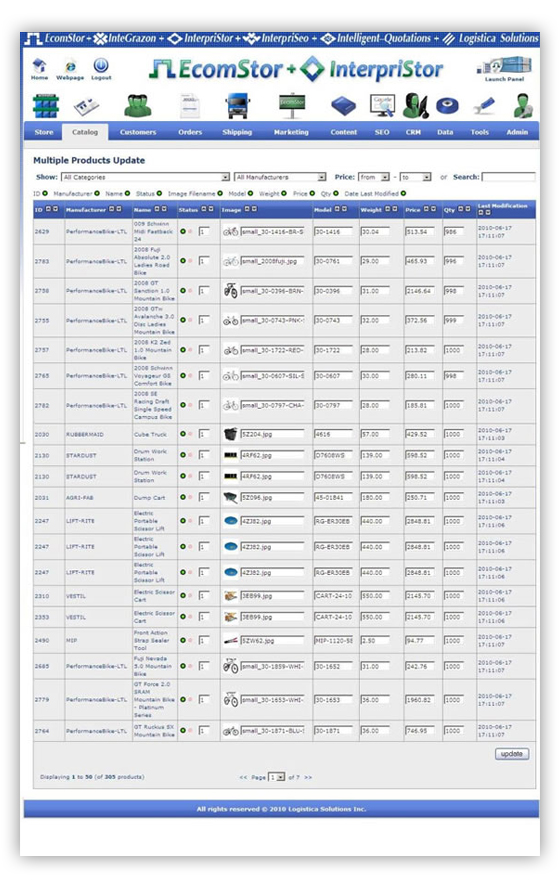Go to previous page with << link
Image resolution: width=560 pixels, height=888 pixels.
[x=243, y=778]
